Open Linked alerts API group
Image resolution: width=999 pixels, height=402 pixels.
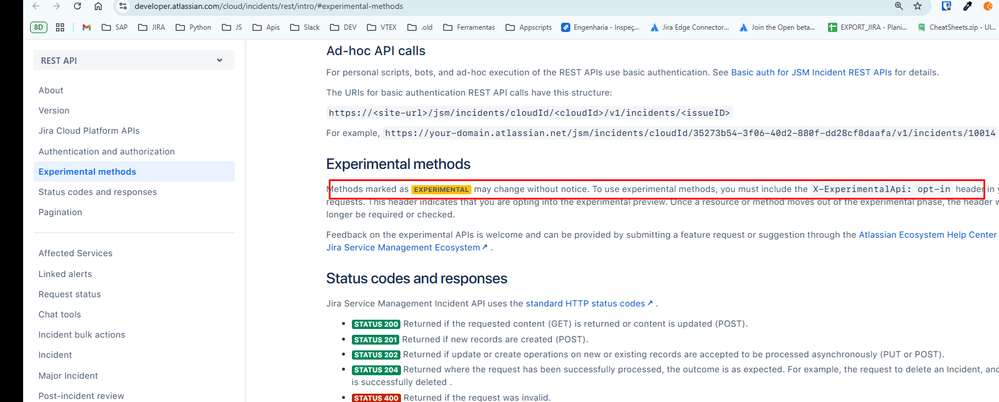pyautogui.click(x=65, y=274)
